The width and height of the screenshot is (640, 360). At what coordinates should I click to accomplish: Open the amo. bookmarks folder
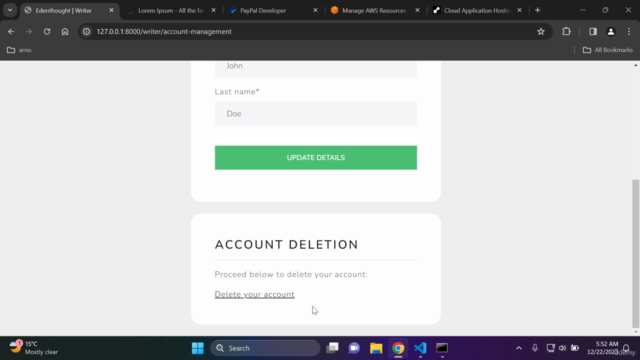pyautogui.click(x=20, y=50)
